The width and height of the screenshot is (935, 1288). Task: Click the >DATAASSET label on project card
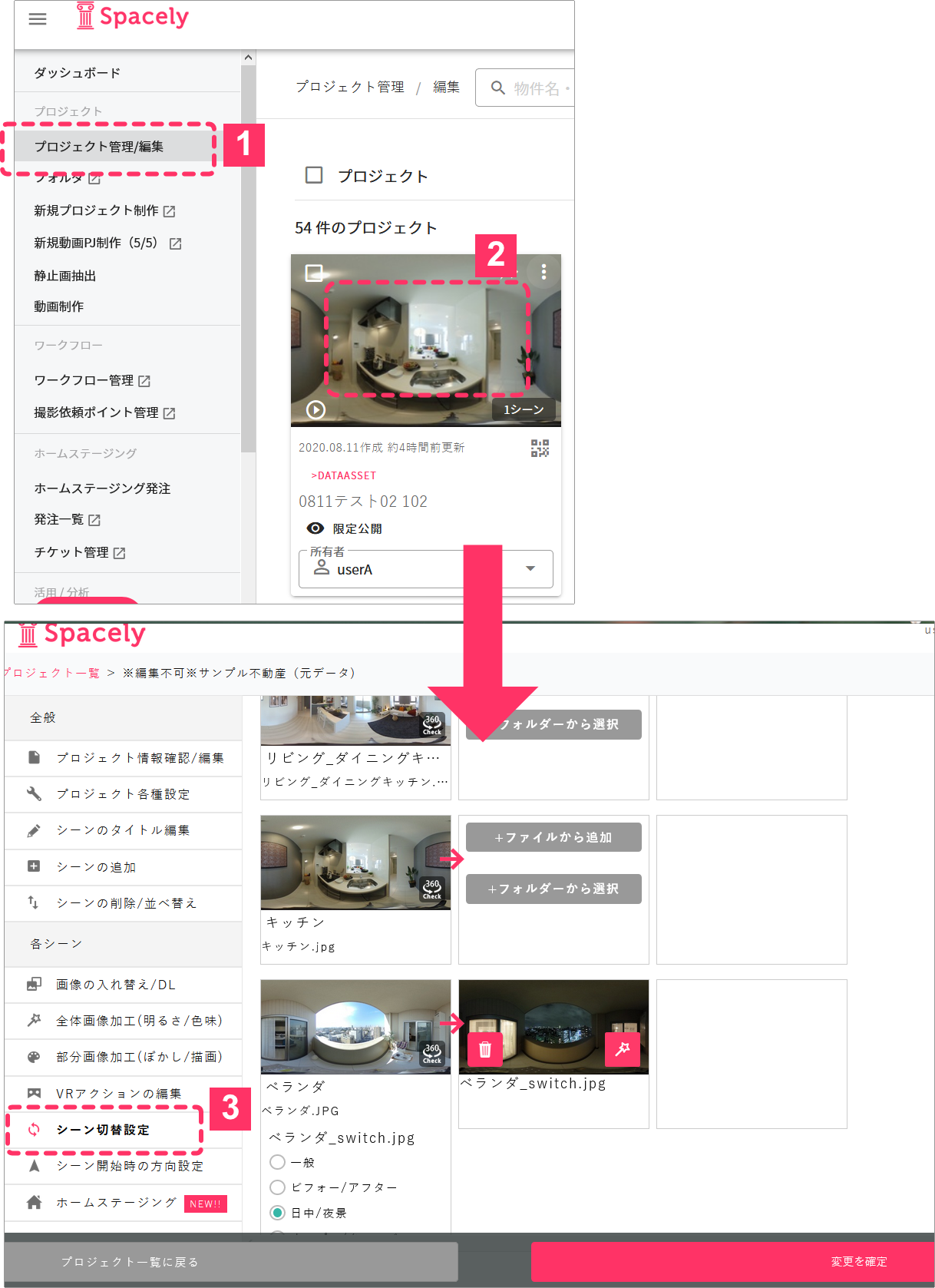coord(343,475)
